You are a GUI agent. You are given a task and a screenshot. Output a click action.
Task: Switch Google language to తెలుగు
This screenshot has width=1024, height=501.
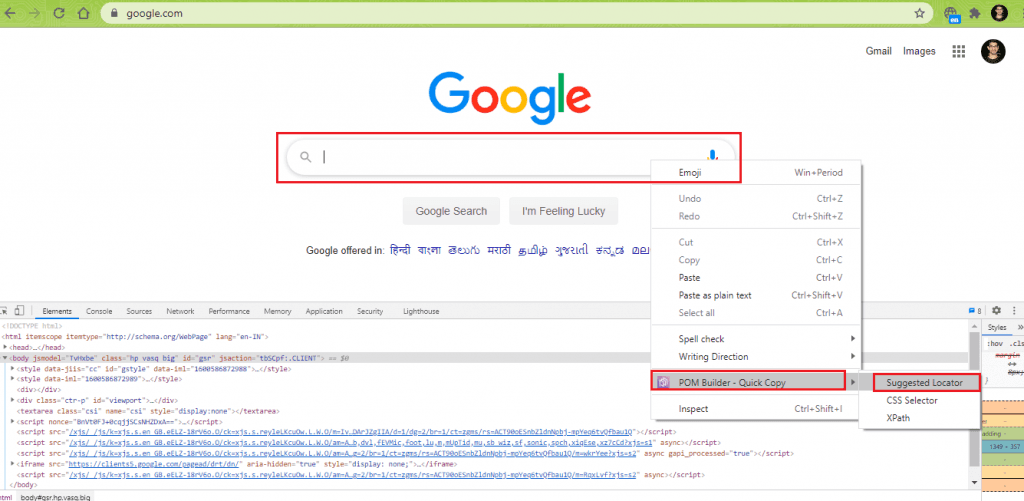(x=464, y=250)
